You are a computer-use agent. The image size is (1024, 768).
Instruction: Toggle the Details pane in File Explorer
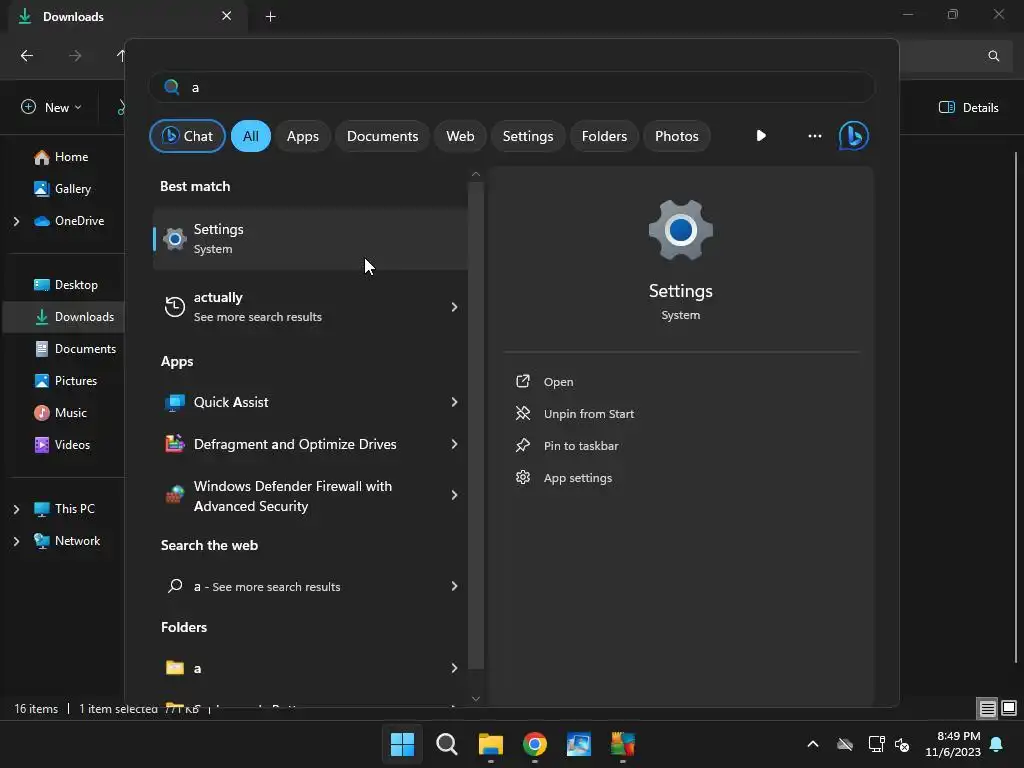tap(968, 107)
